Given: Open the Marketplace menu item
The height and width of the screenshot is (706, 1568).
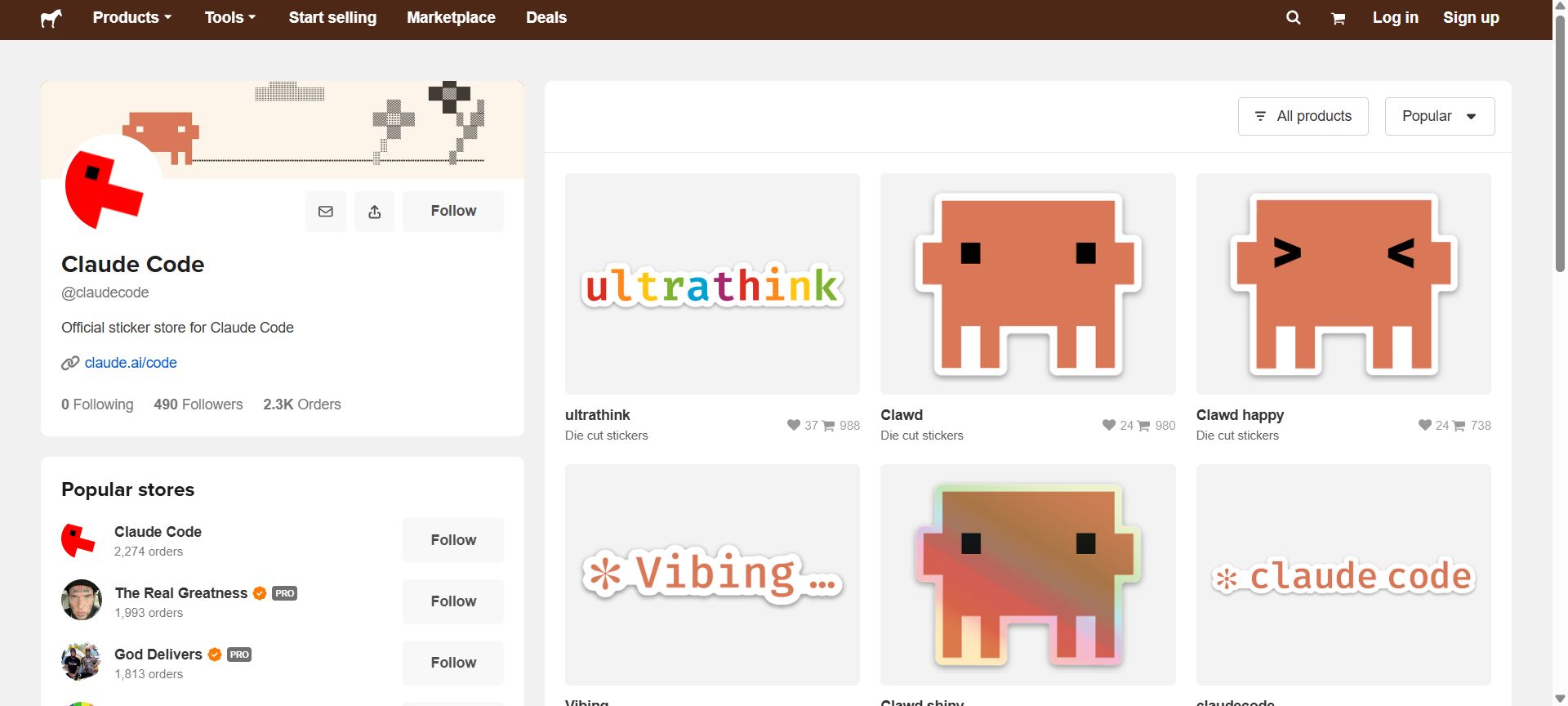Looking at the screenshot, I should 451,18.
